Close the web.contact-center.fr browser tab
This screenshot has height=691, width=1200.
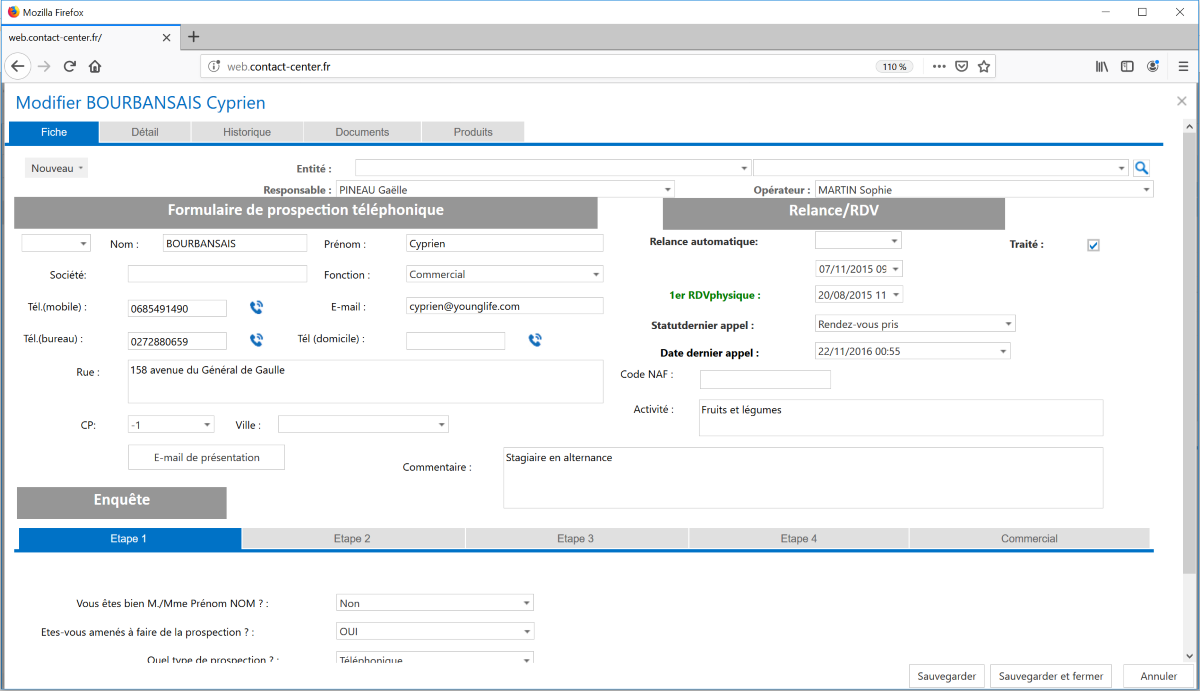tap(166, 37)
